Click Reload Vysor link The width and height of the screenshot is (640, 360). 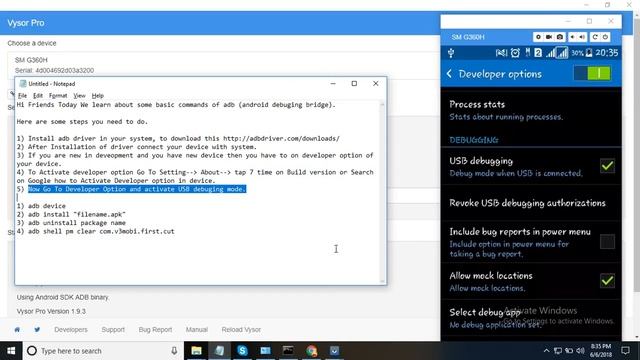(x=241, y=329)
